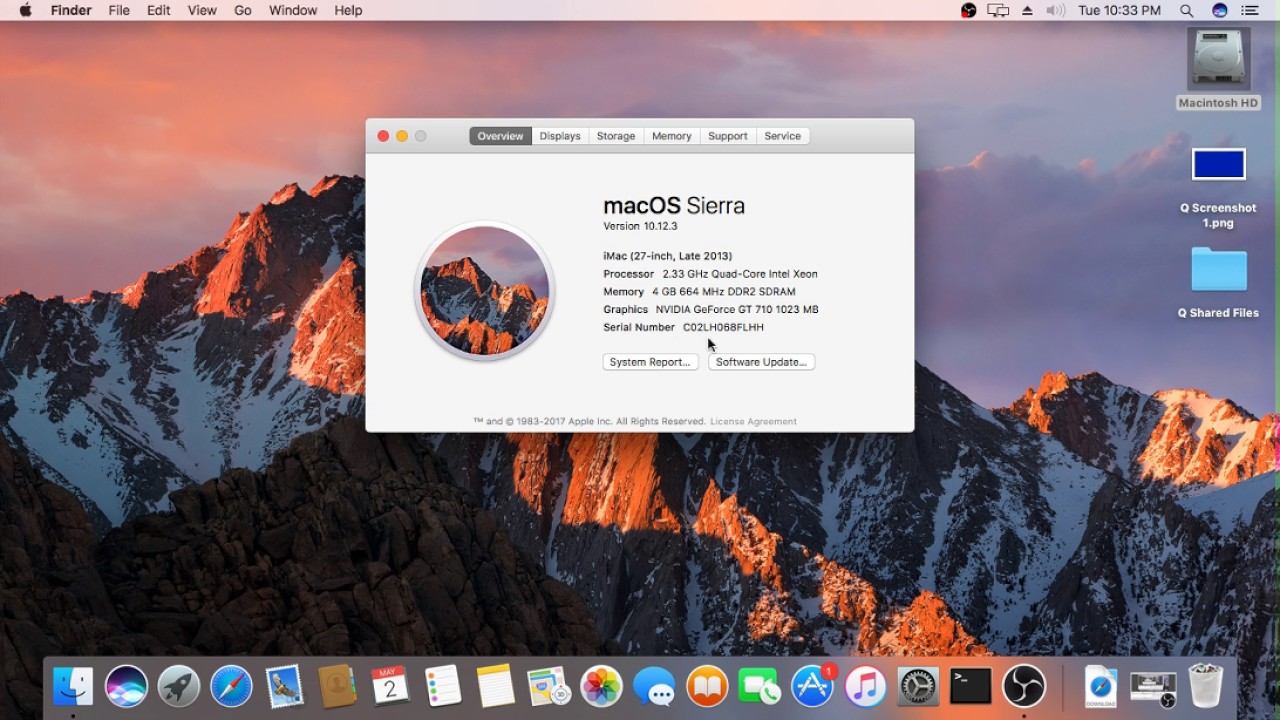The height and width of the screenshot is (720, 1280).
Task: Open Calendar icon showing May 2
Action: (390, 686)
